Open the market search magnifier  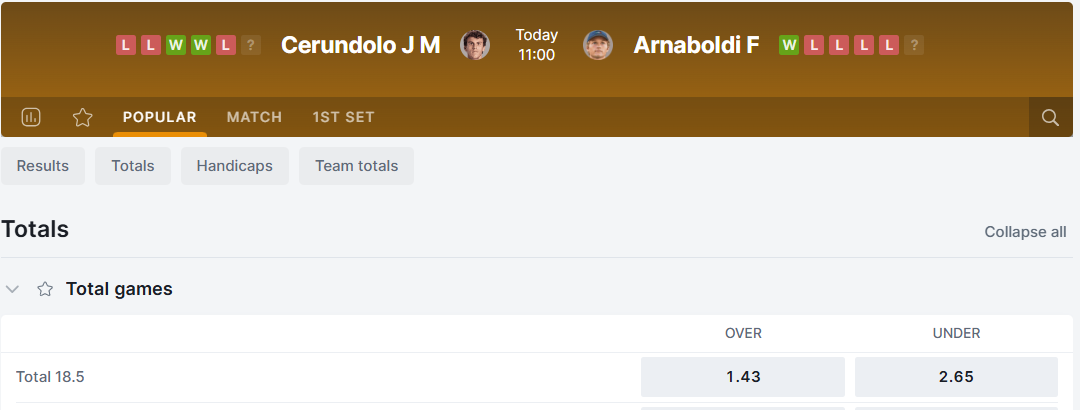1050,117
